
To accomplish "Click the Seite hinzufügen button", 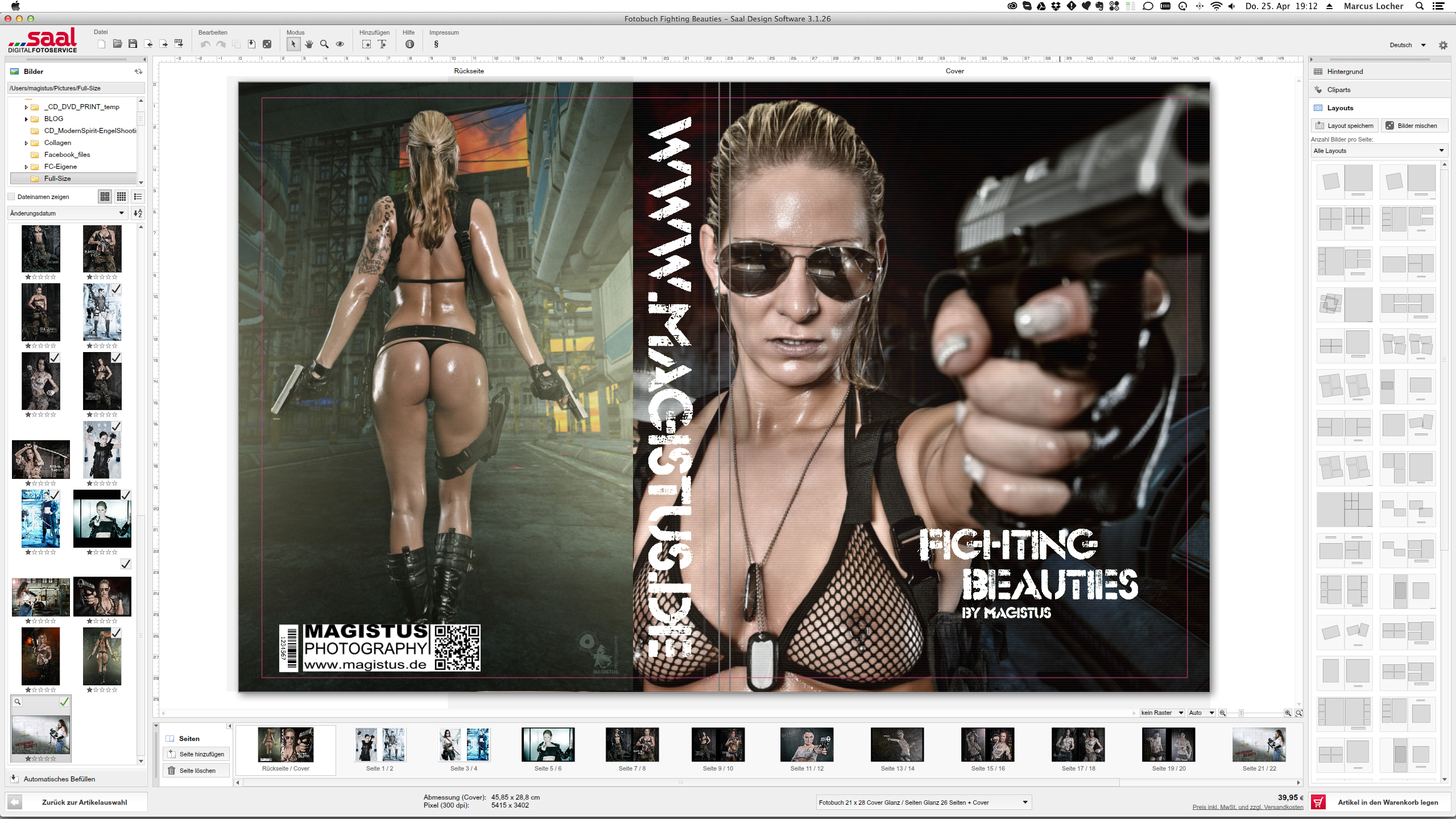I will pos(196,754).
